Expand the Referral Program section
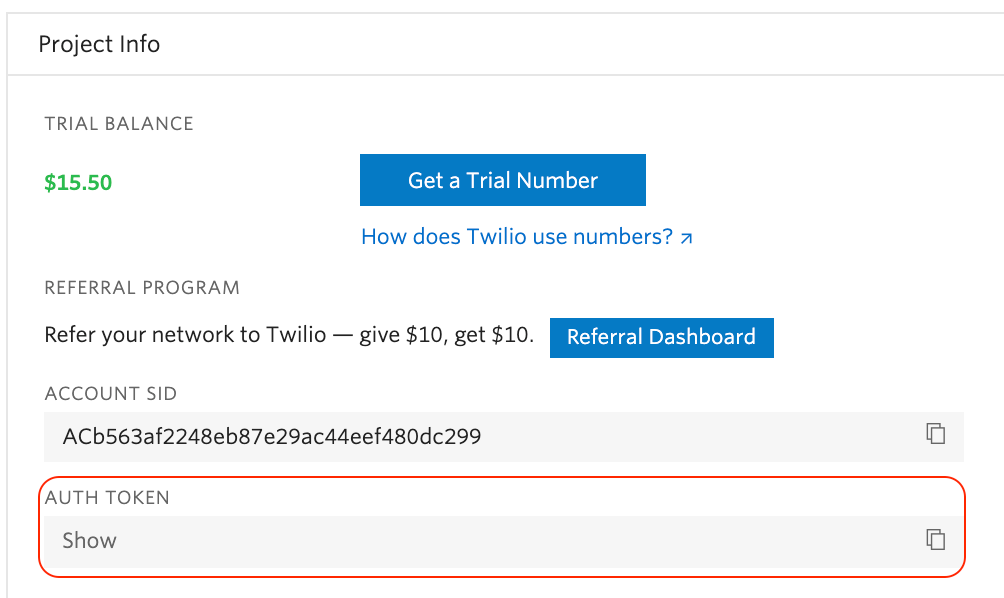The width and height of the screenshot is (1004, 598). click(x=141, y=287)
